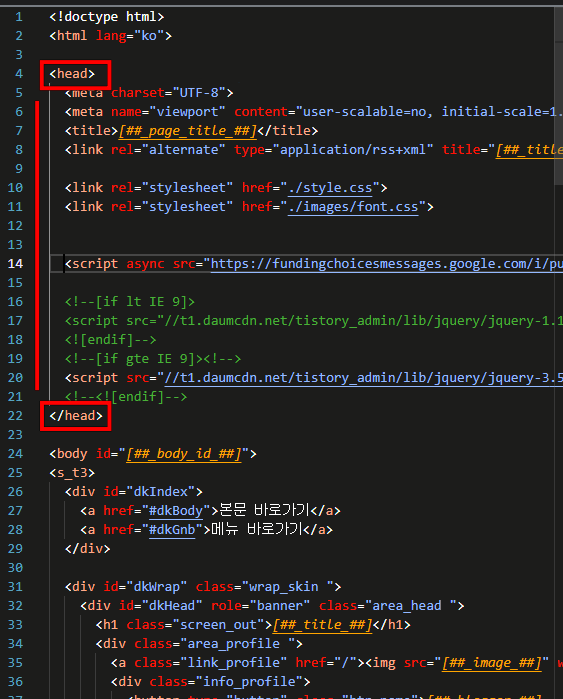The image size is (563, 699).
Task: Click the #dkGnb anchor href
Action: point(172,530)
